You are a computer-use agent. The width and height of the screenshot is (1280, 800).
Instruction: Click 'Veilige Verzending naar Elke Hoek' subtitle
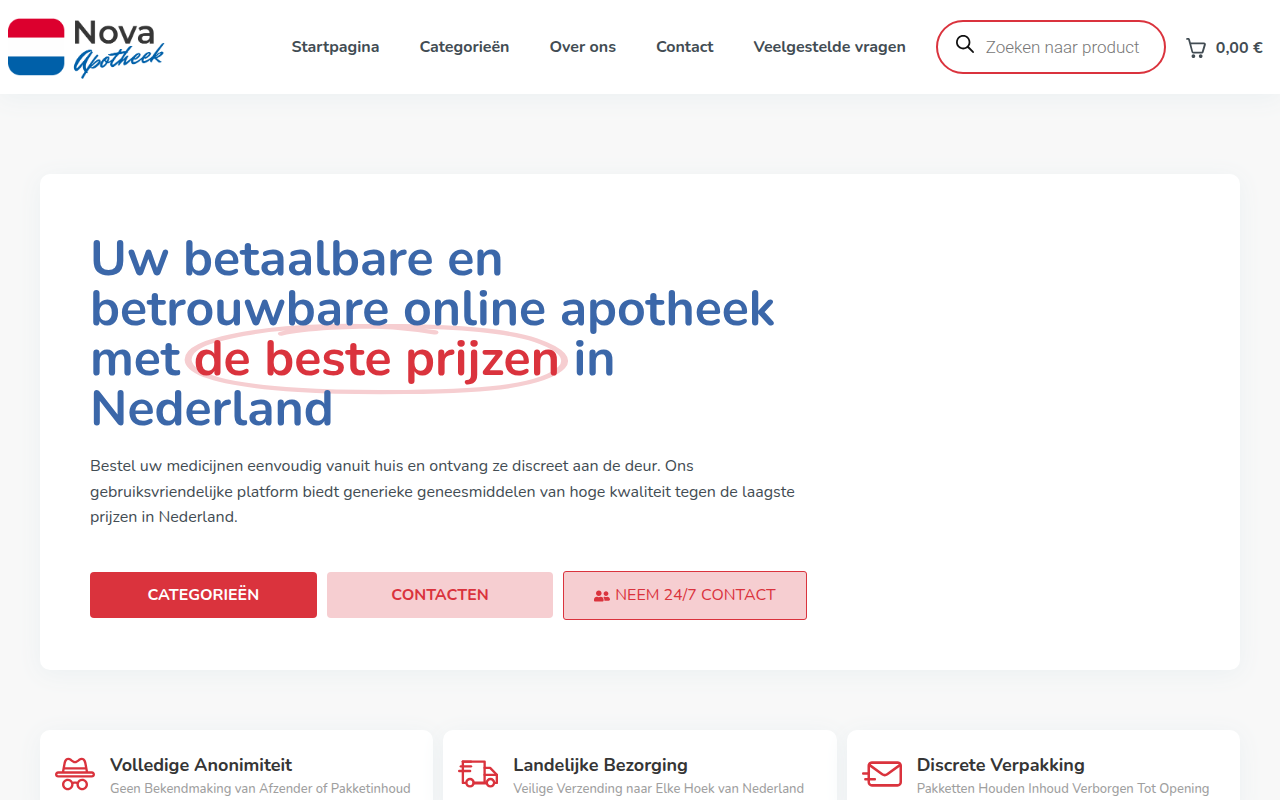click(658, 789)
